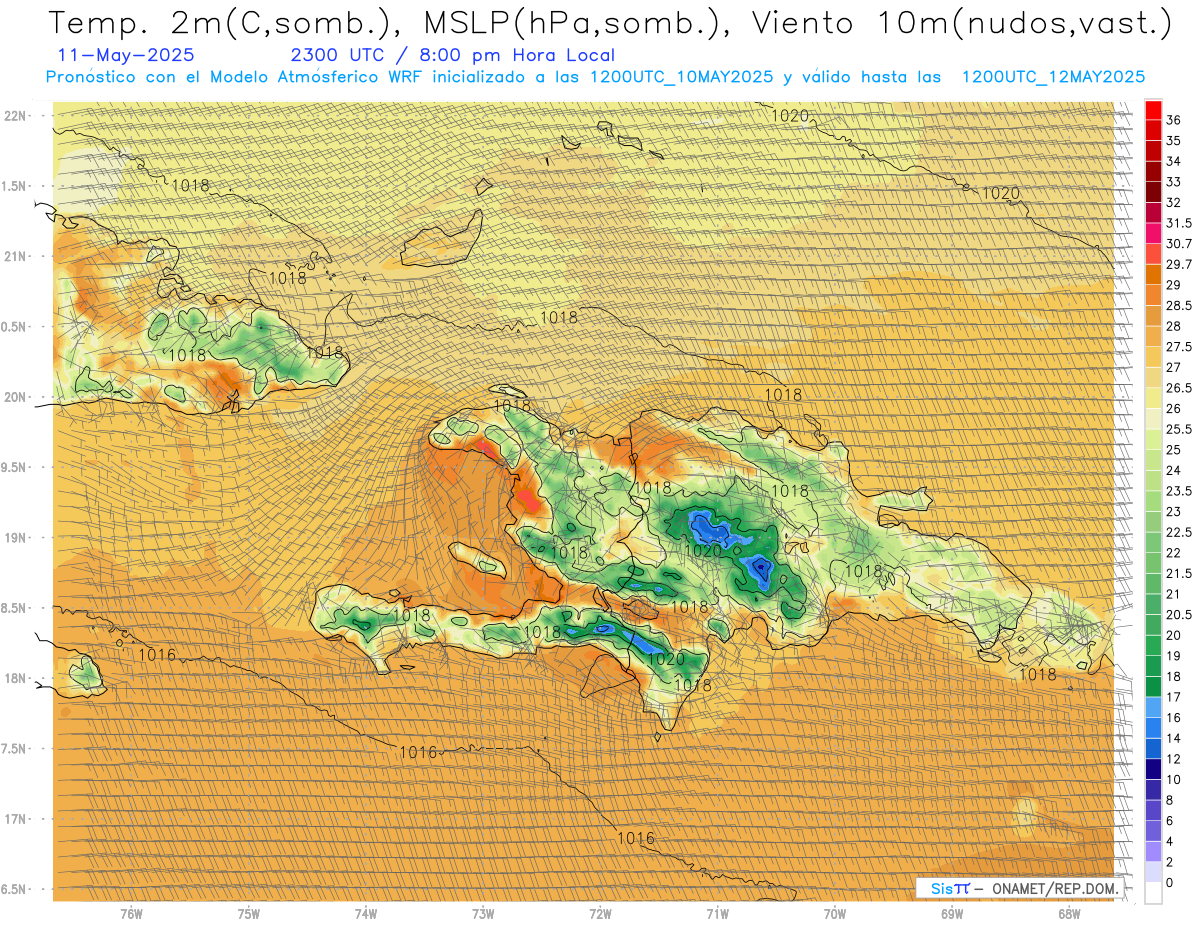1200x927 pixels.
Task: Click the legend value "17"
Action: pyautogui.click(x=1174, y=697)
